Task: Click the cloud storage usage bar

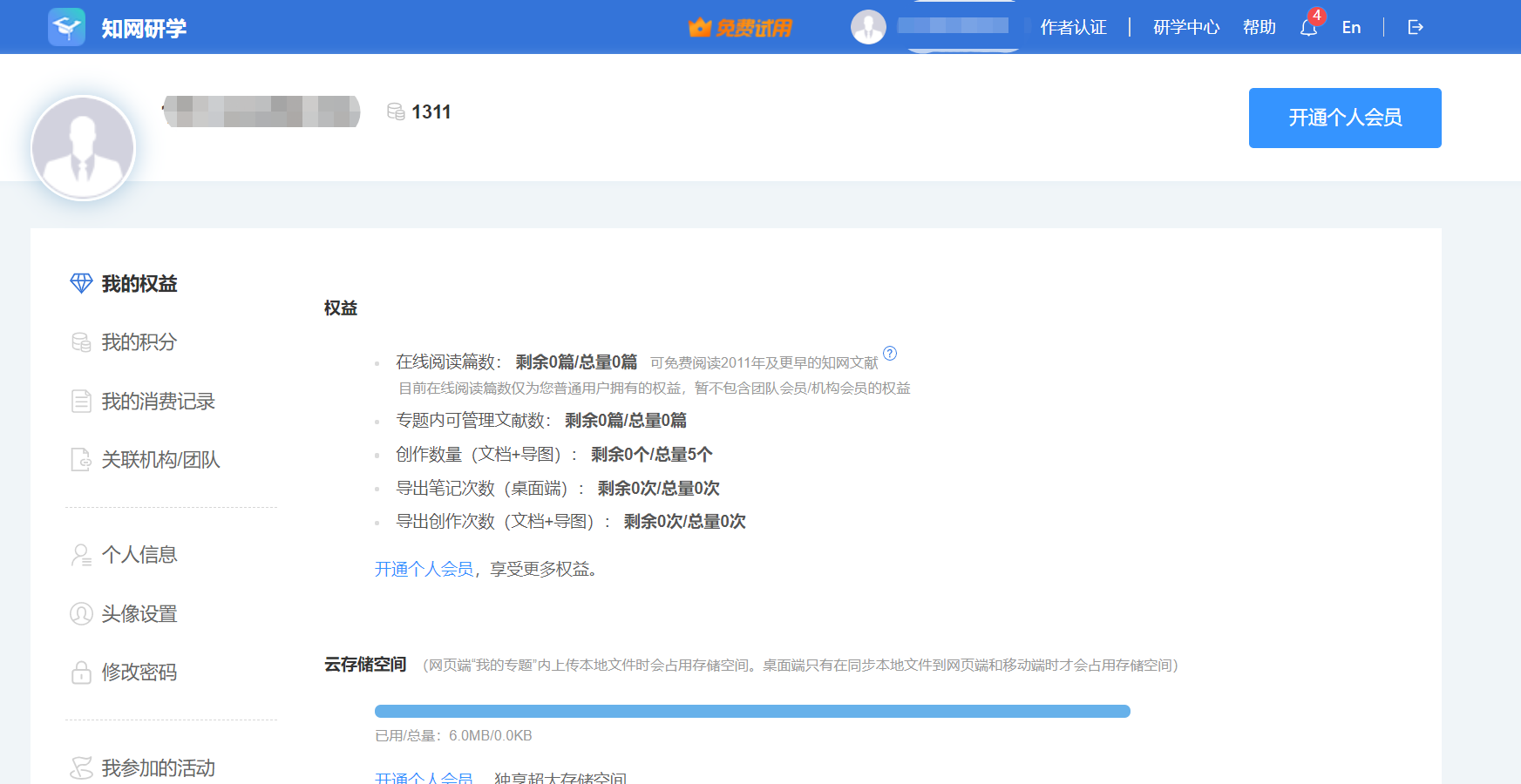Action: [x=751, y=712]
